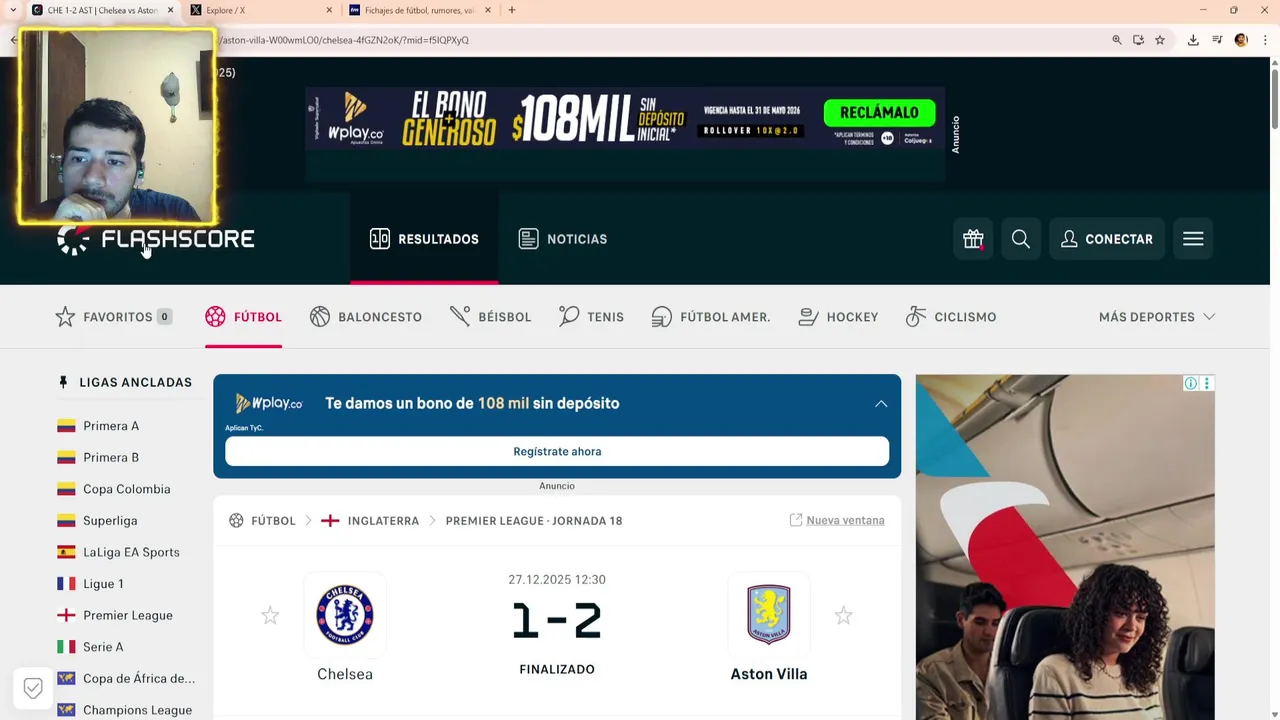Viewport: 1280px width, 720px height.
Task: Click the Aston Villa club crest
Action: point(769,615)
